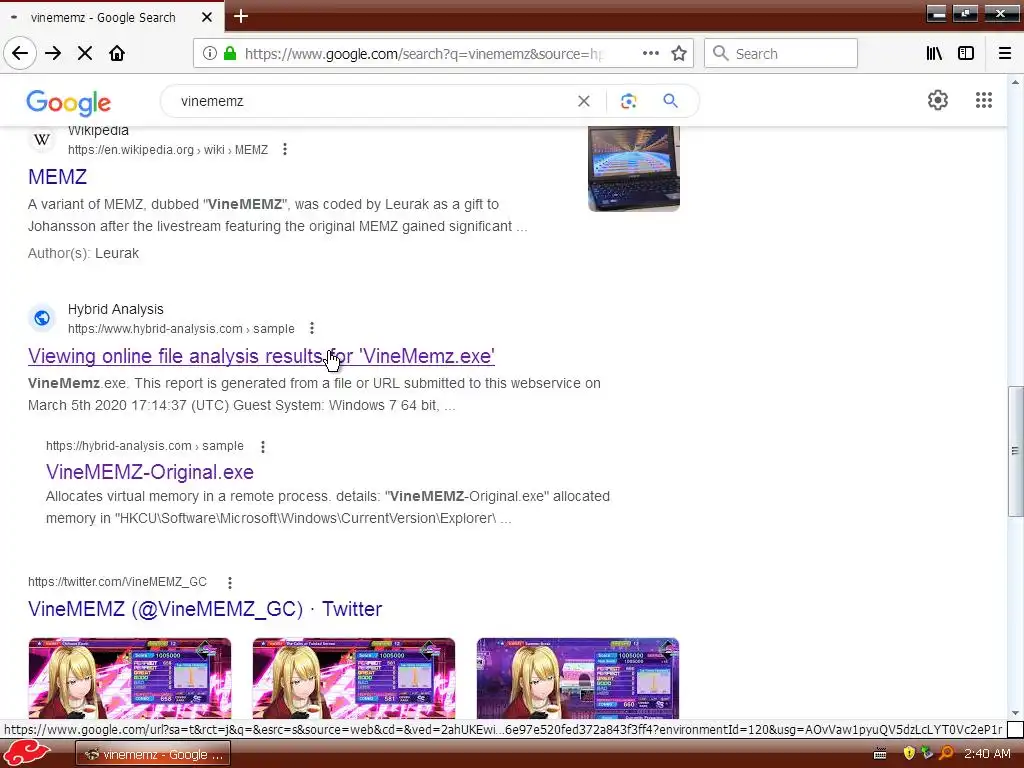Open the VineMEMZ-Original.exe result
Image resolution: width=1024 pixels, height=768 pixels.
pyautogui.click(x=150, y=472)
